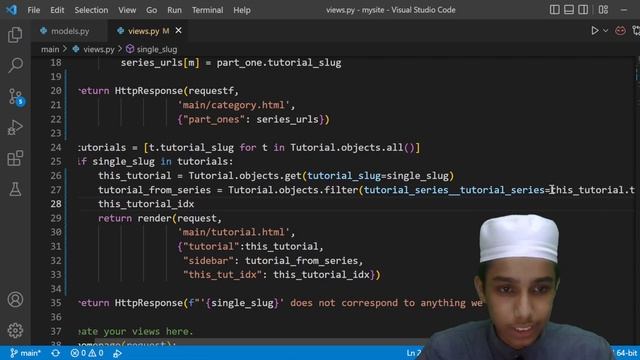The image size is (640, 360).
Task: Click 'render' on line 29
Action: 154,218
